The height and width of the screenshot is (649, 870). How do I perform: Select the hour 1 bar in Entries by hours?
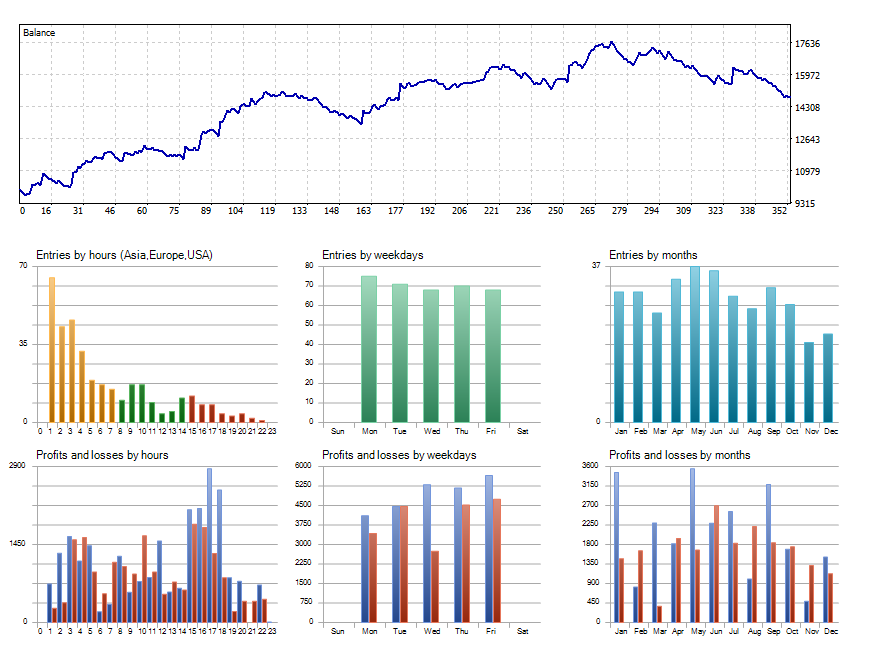pos(52,349)
